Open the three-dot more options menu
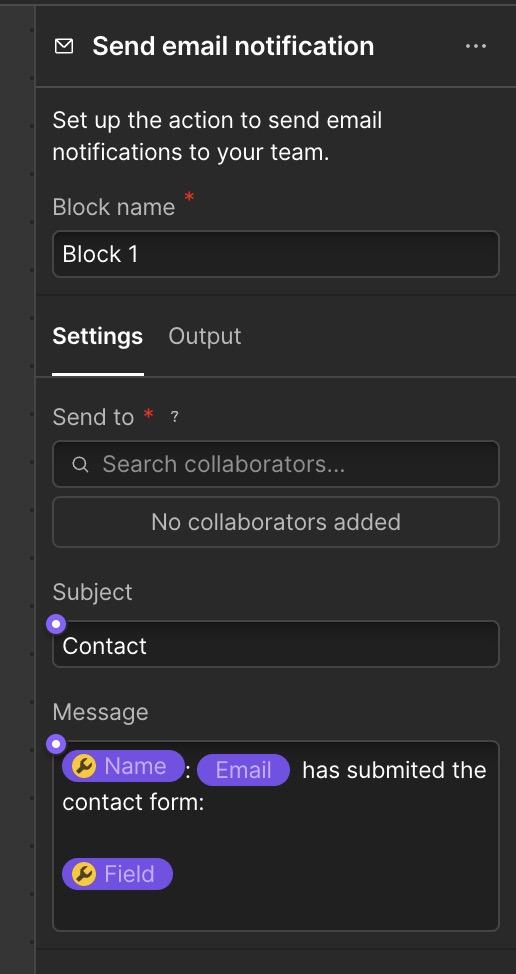Screen dimensions: 516x974 click(476, 46)
